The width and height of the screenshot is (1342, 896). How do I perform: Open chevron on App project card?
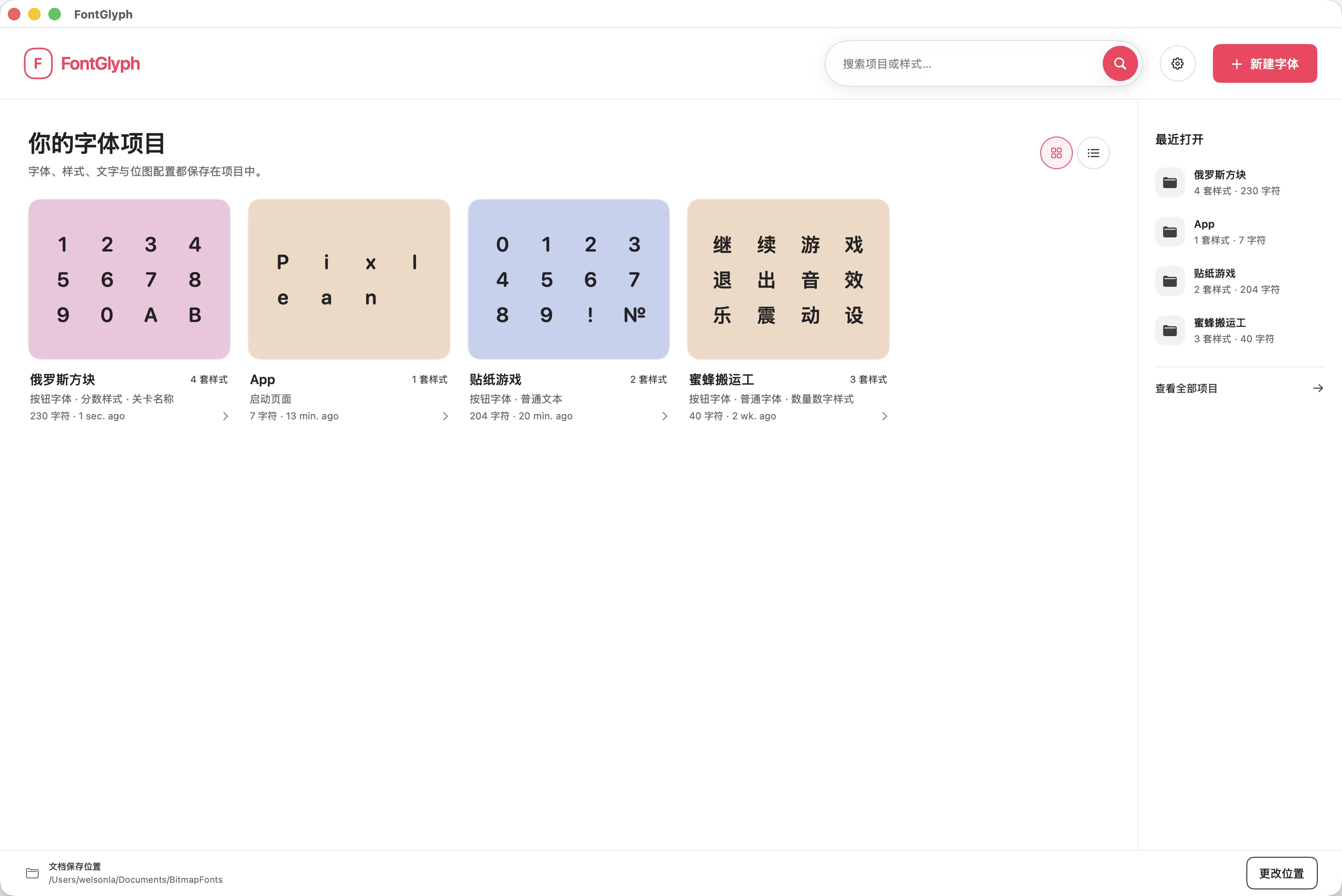coord(445,416)
